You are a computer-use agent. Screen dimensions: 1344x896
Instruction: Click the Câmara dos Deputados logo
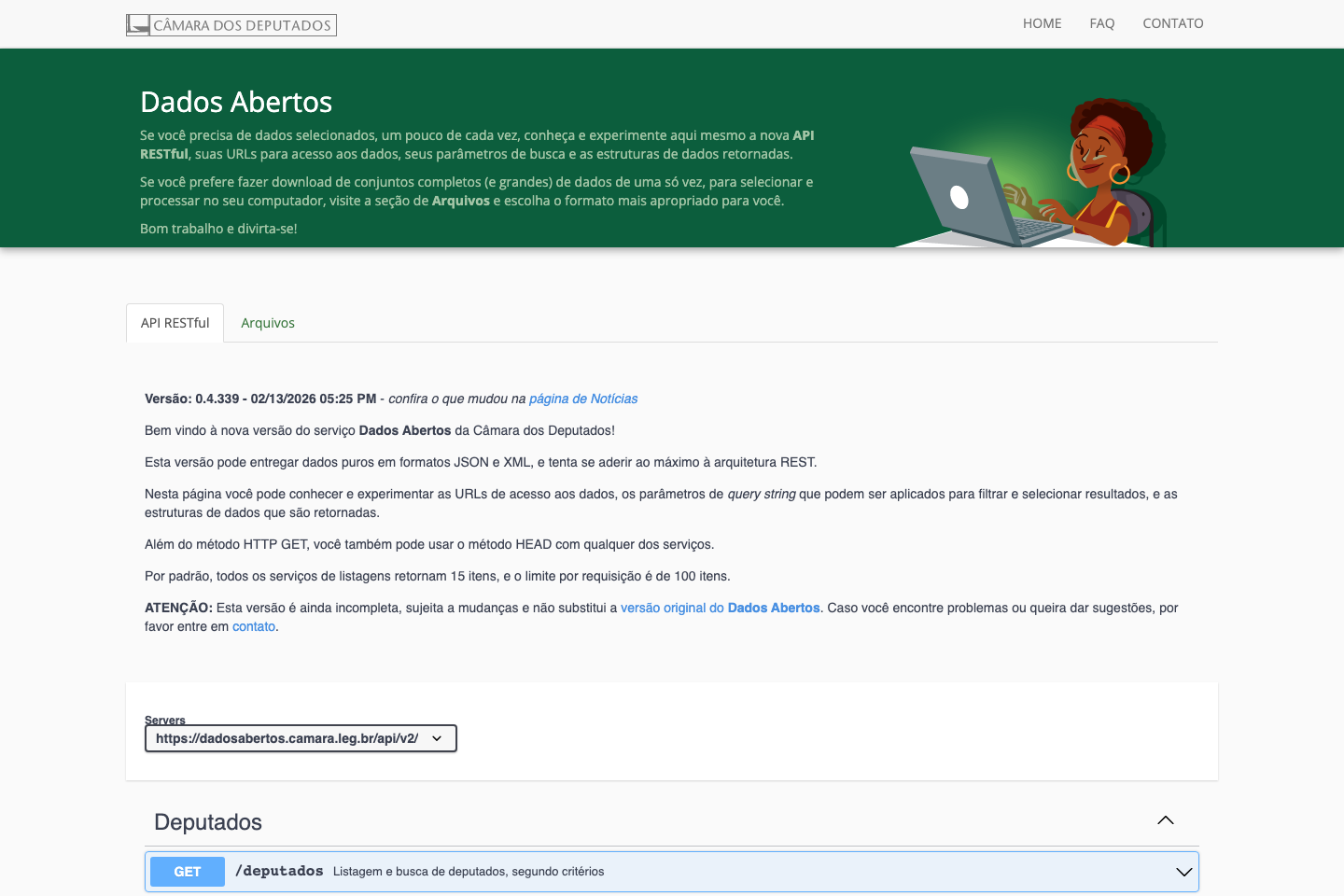(x=231, y=24)
